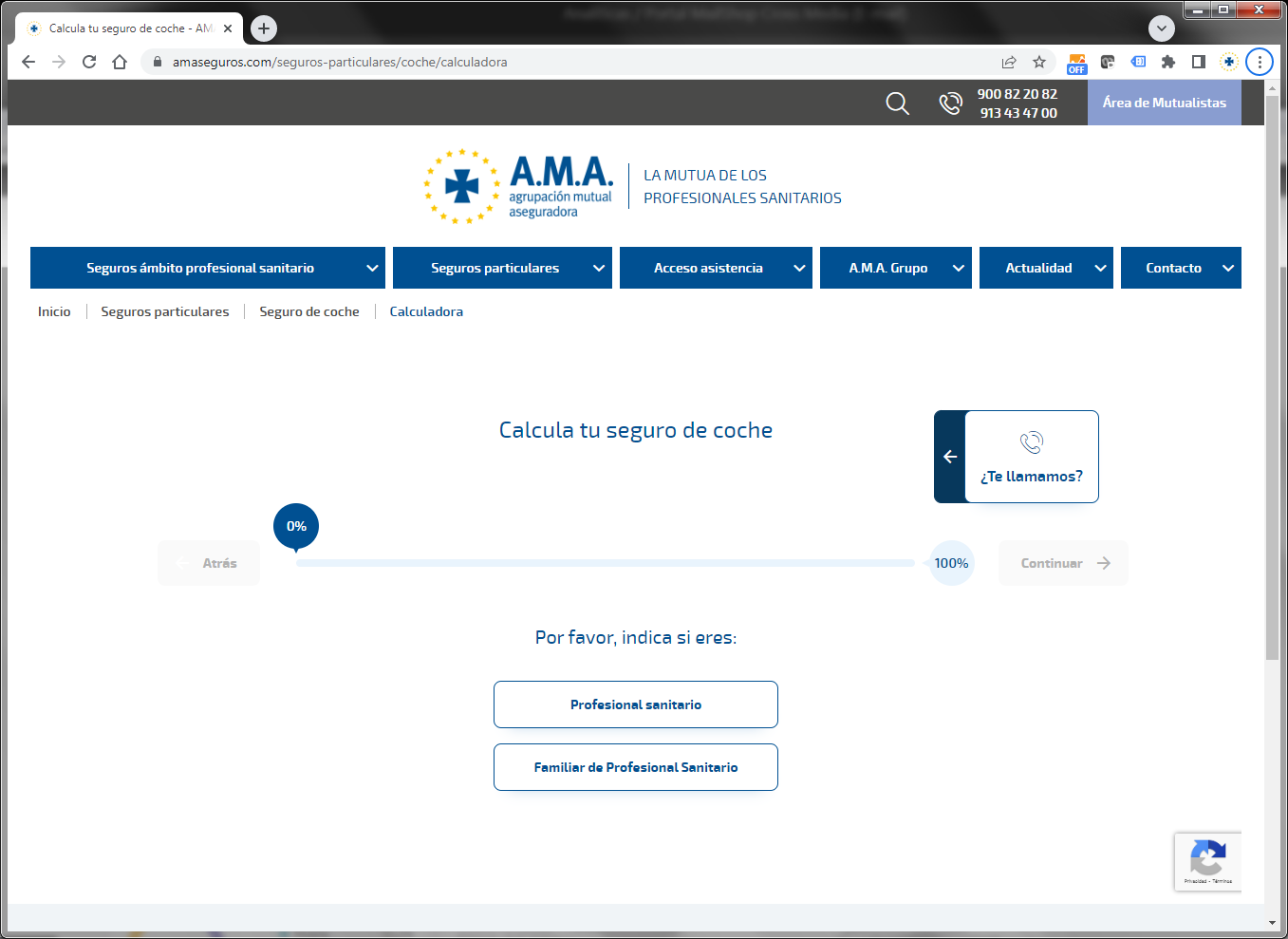The image size is (1288, 939).
Task: Open the browser extensions puzzle icon
Action: [1168, 62]
